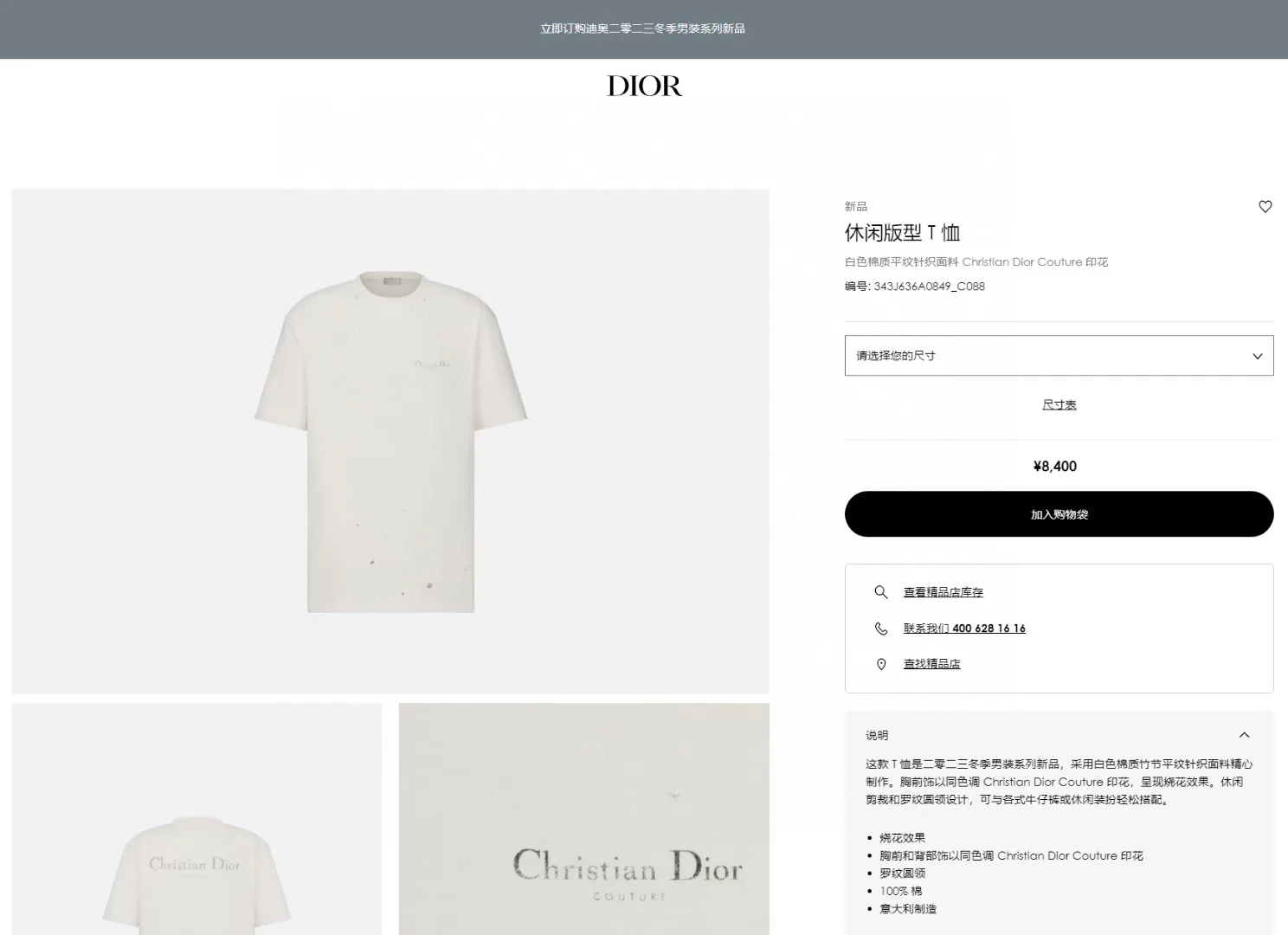
Task: Open the size selection dropdown
Action: click(x=1059, y=356)
